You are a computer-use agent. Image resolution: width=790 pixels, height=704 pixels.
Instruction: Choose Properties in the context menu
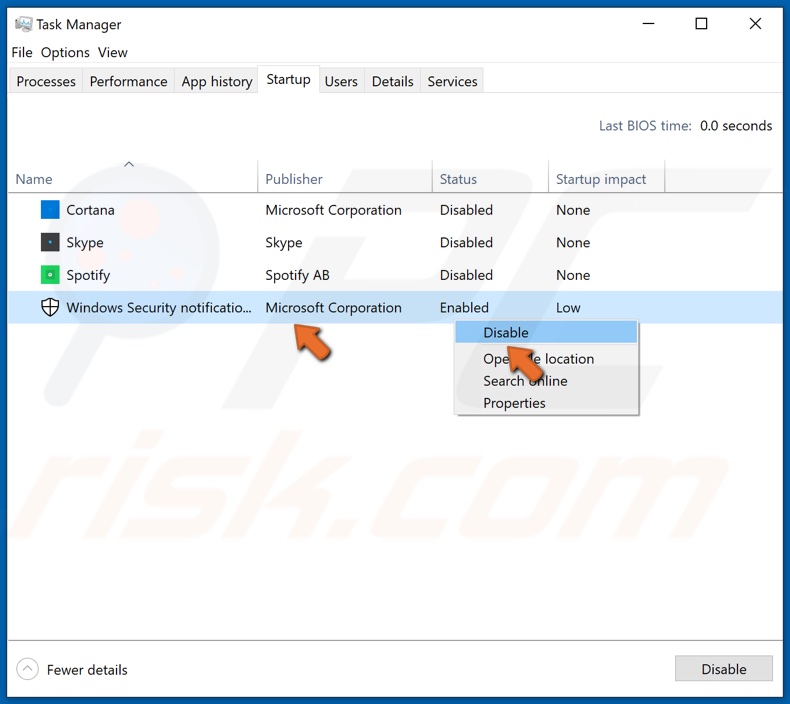click(546, 403)
